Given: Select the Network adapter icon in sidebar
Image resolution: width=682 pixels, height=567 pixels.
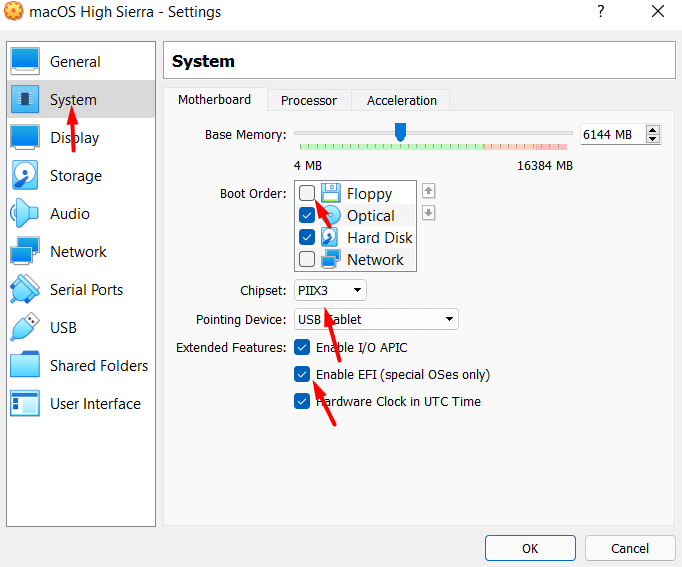Looking at the screenshot, I should [25, 252].
